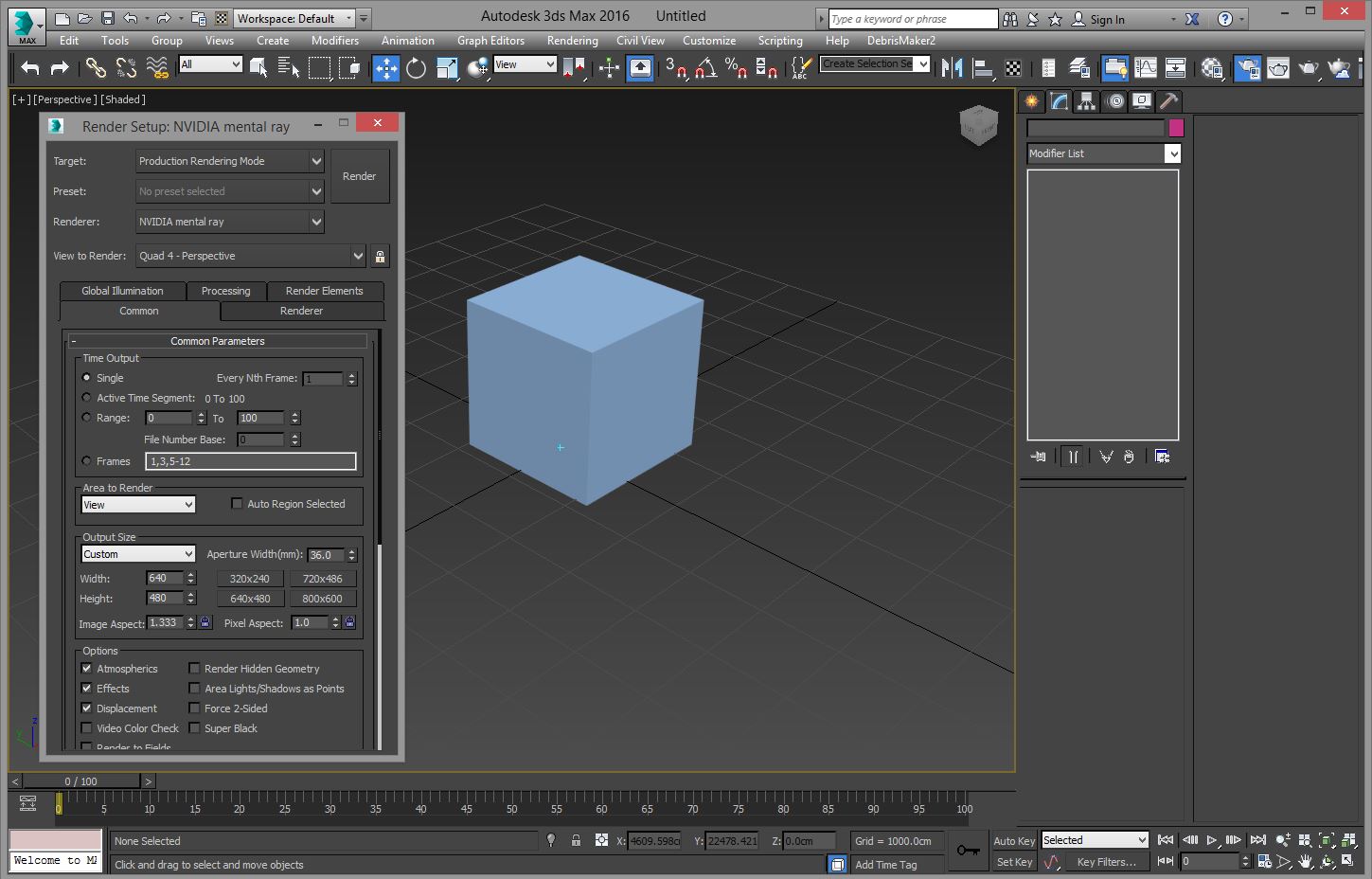Activate the Select and Rotate tool
The width and height of the screenshot is (1372, 879).
pos(416,67)
